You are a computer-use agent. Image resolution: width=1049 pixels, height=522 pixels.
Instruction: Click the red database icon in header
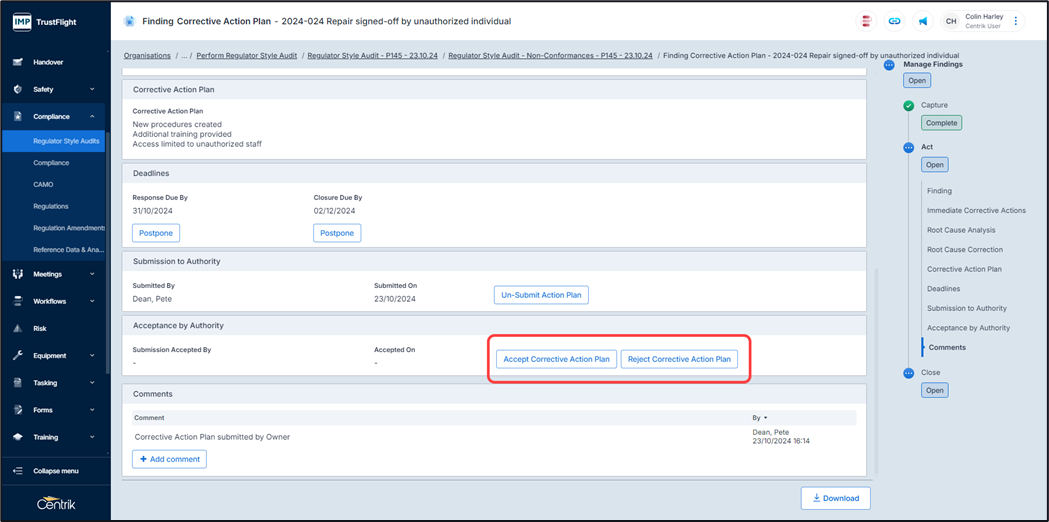point(866,21)
